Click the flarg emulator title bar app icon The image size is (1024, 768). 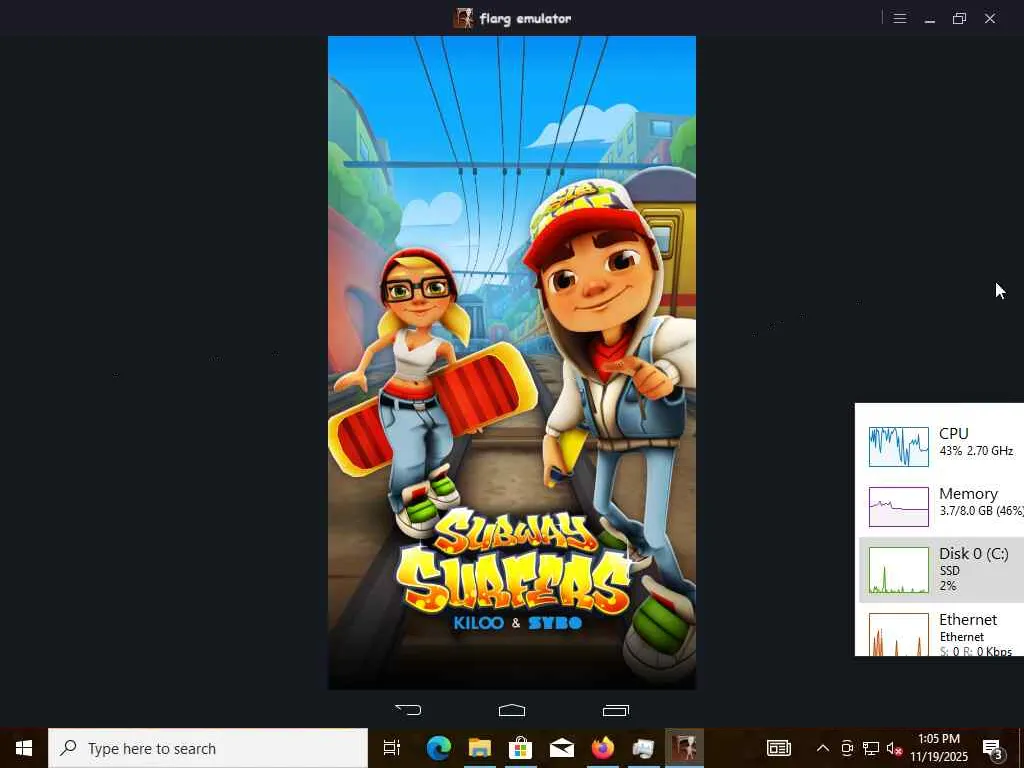coord(464,18)
